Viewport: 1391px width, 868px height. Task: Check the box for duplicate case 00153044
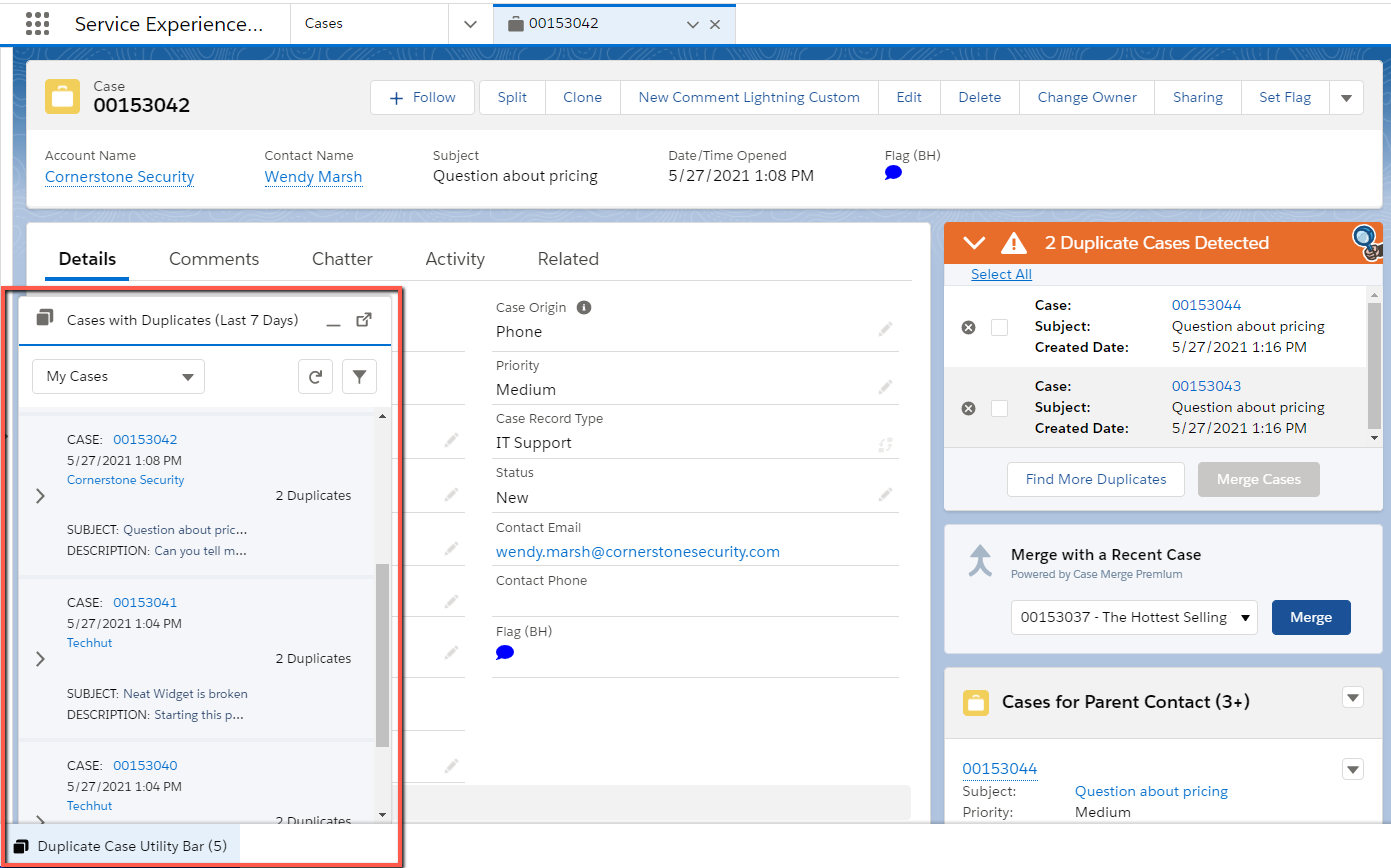click(999, 327)
